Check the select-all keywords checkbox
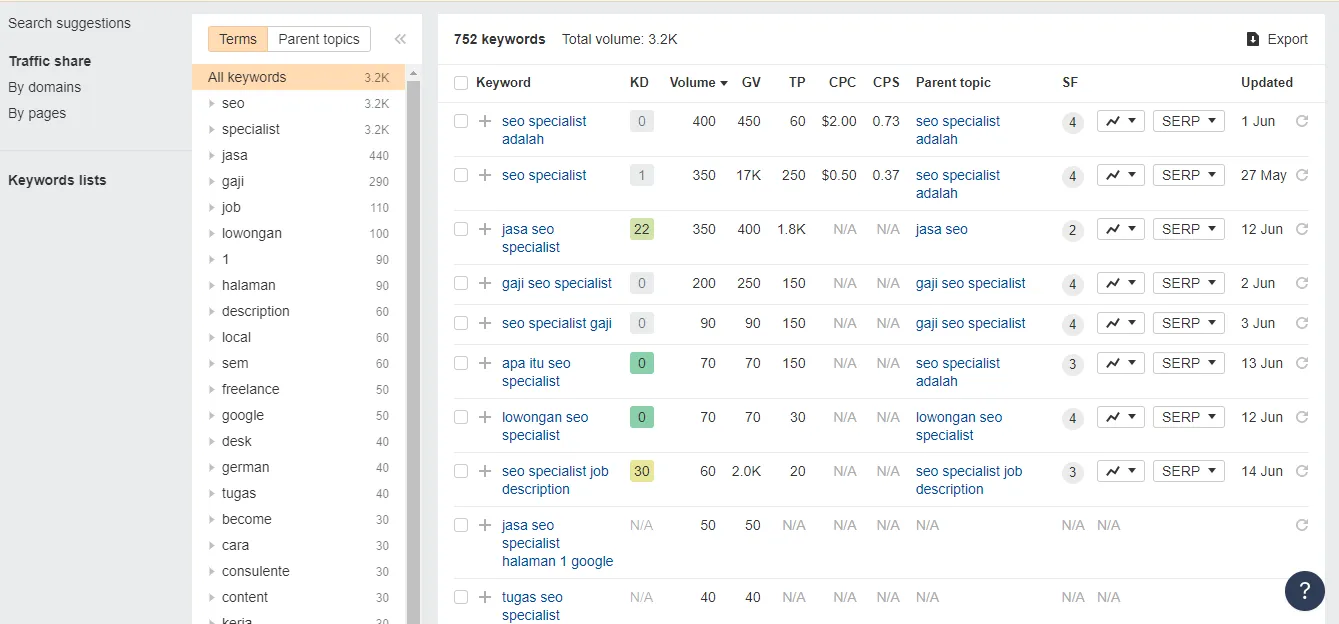Screen dimensions: 1339x624 [x=460, y=82]
